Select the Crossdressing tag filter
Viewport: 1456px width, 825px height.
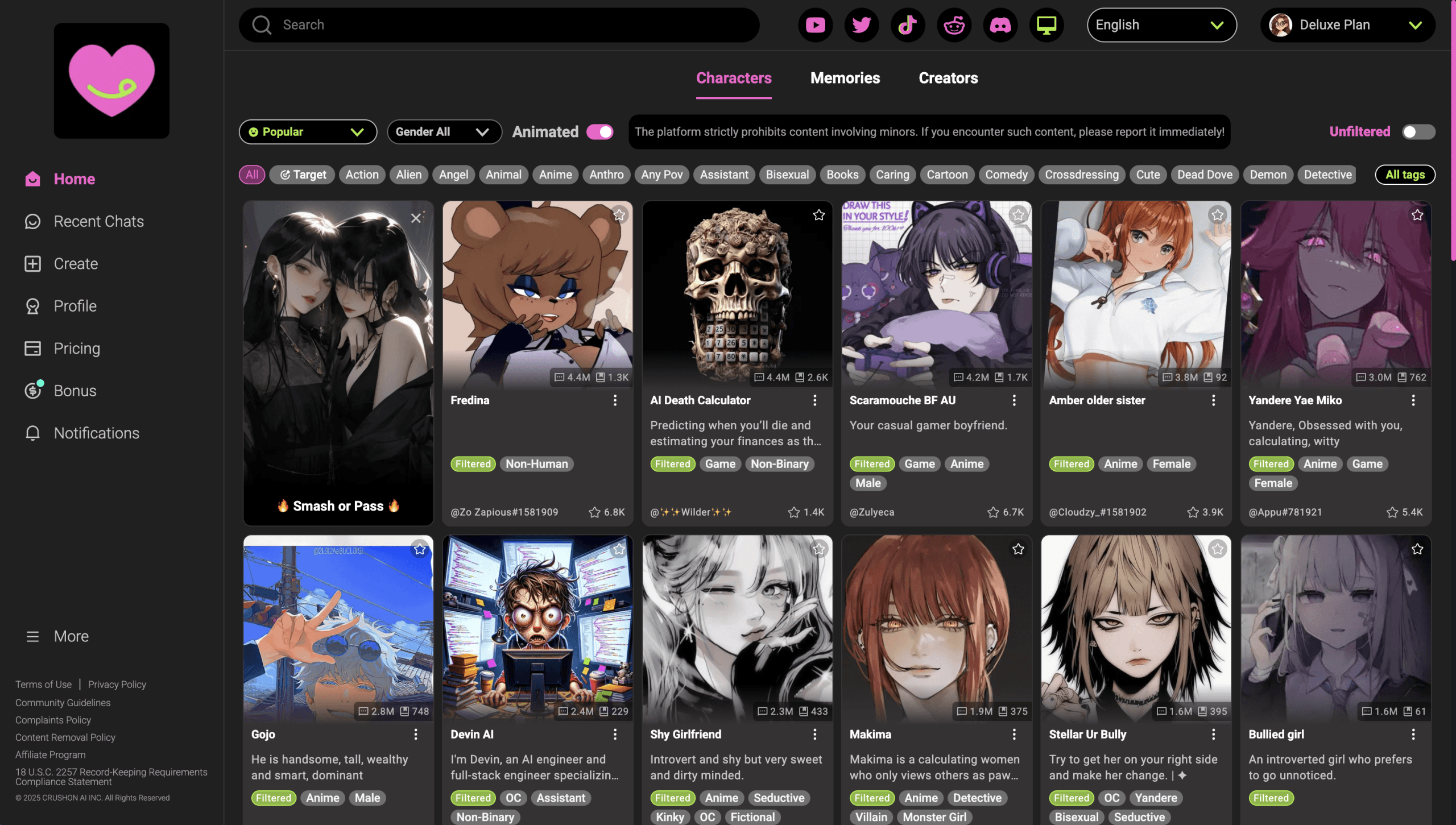coord(1081,175)
